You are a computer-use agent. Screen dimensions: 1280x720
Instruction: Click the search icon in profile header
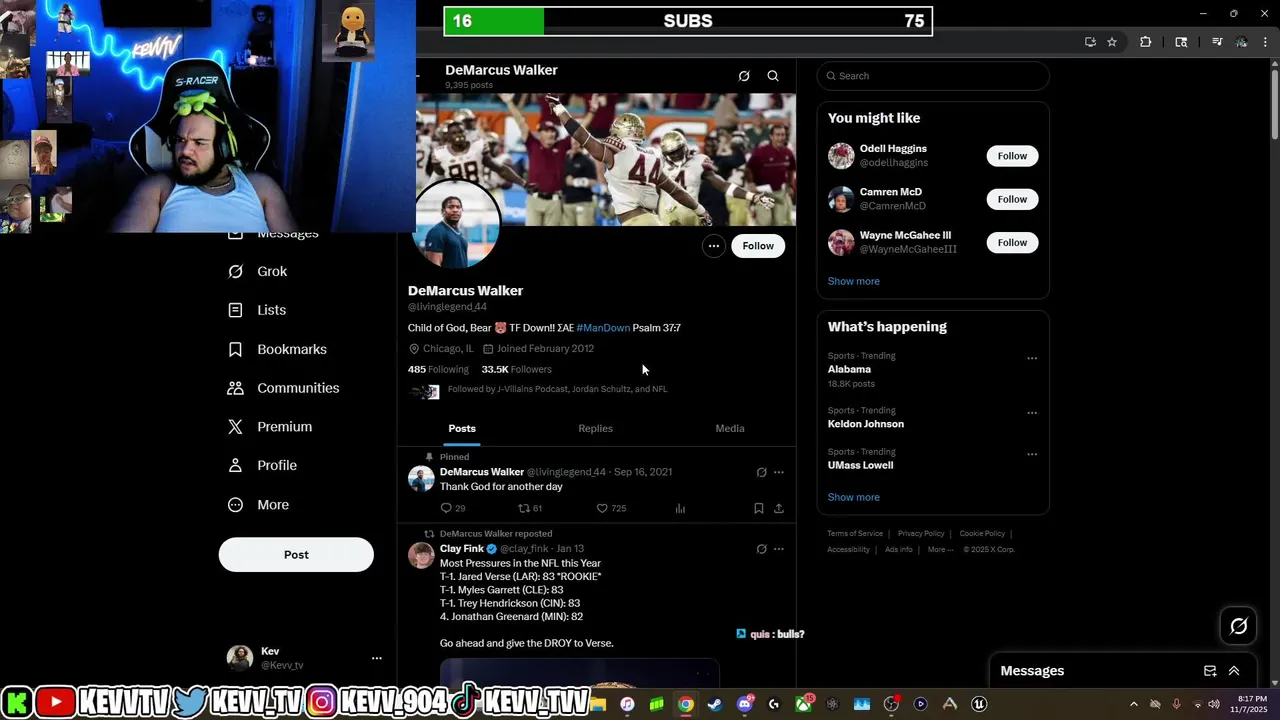pos(773,76)
